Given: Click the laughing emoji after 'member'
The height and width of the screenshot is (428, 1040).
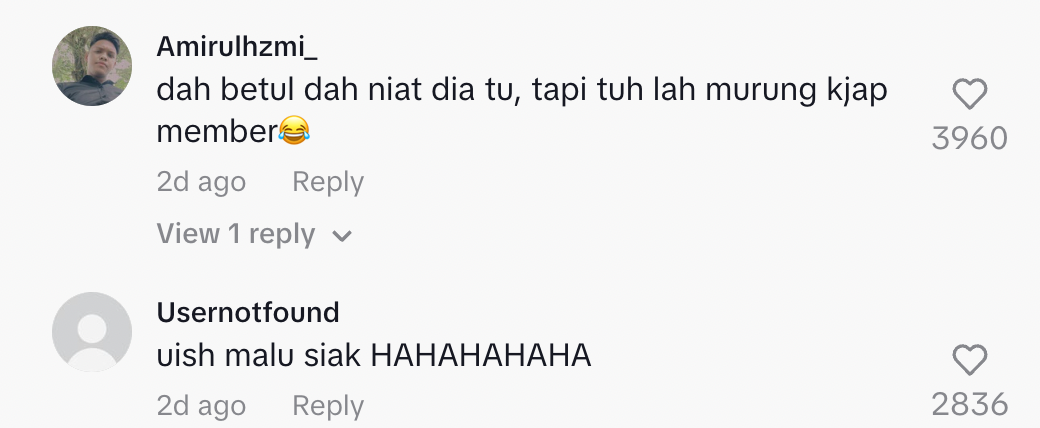Looking at the screenshot, I should pos(294,131).
